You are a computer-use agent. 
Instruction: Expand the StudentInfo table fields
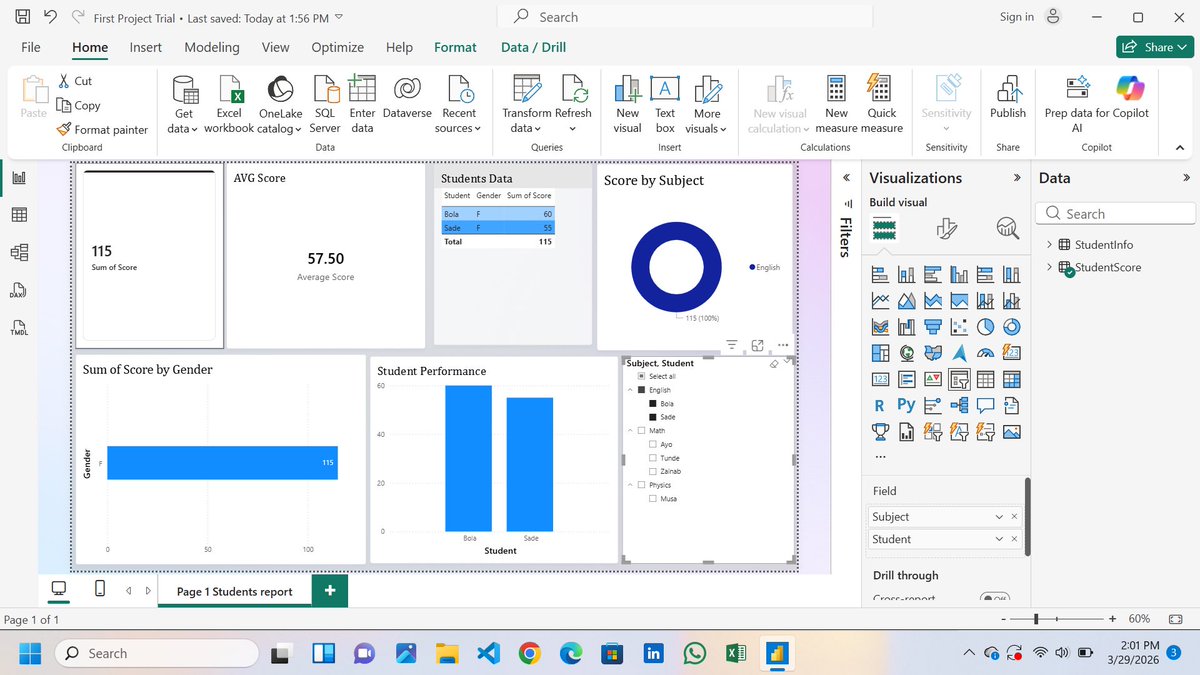(1050, 245)
